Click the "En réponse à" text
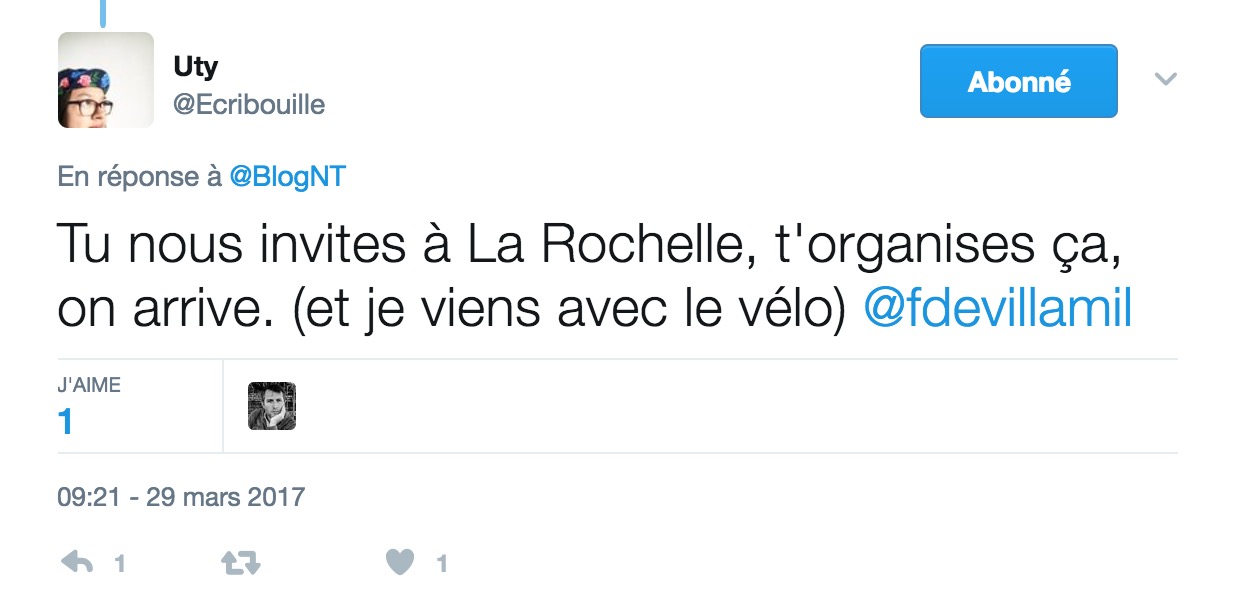 140,177
